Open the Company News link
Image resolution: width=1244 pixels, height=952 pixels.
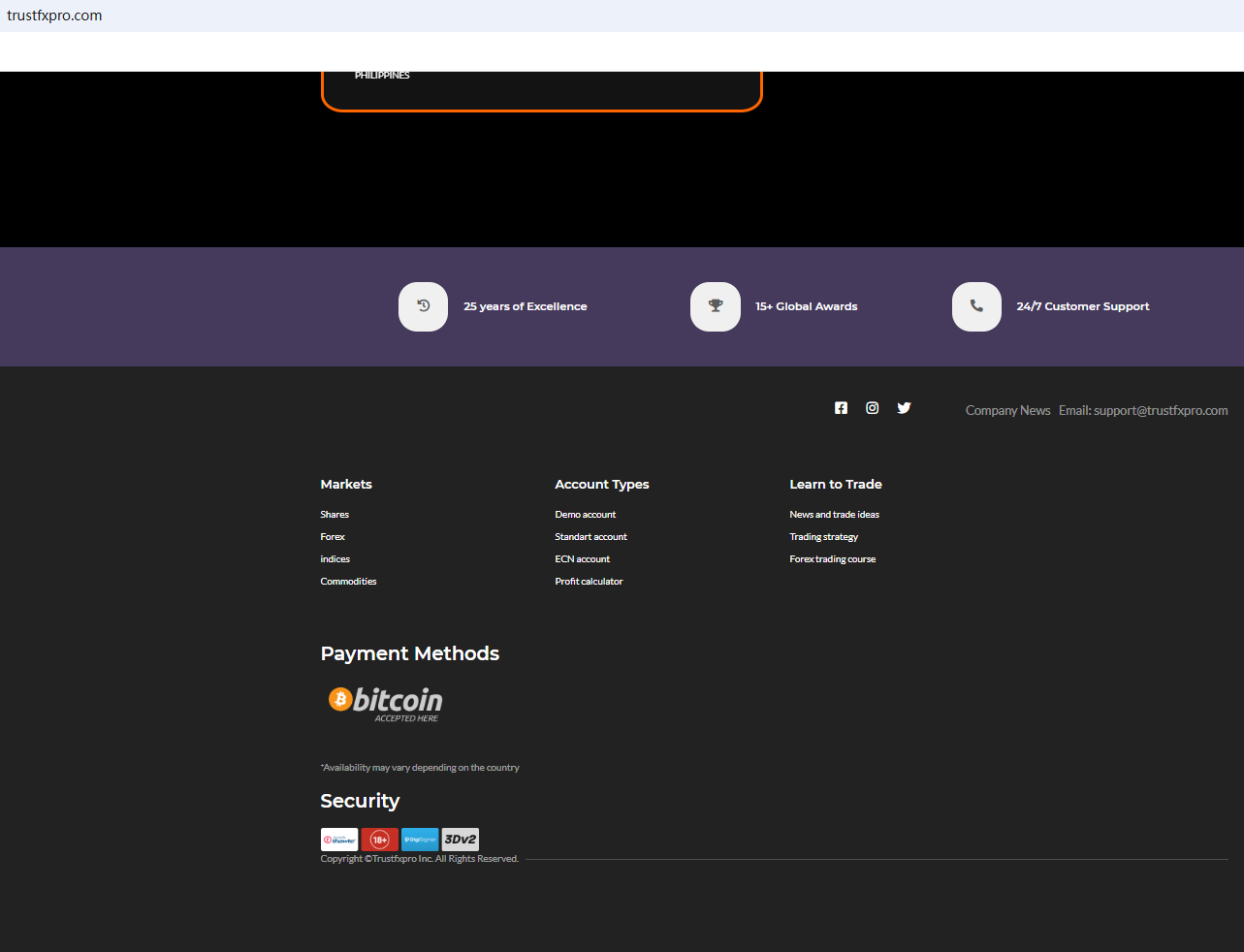[x=1007, y=411]
